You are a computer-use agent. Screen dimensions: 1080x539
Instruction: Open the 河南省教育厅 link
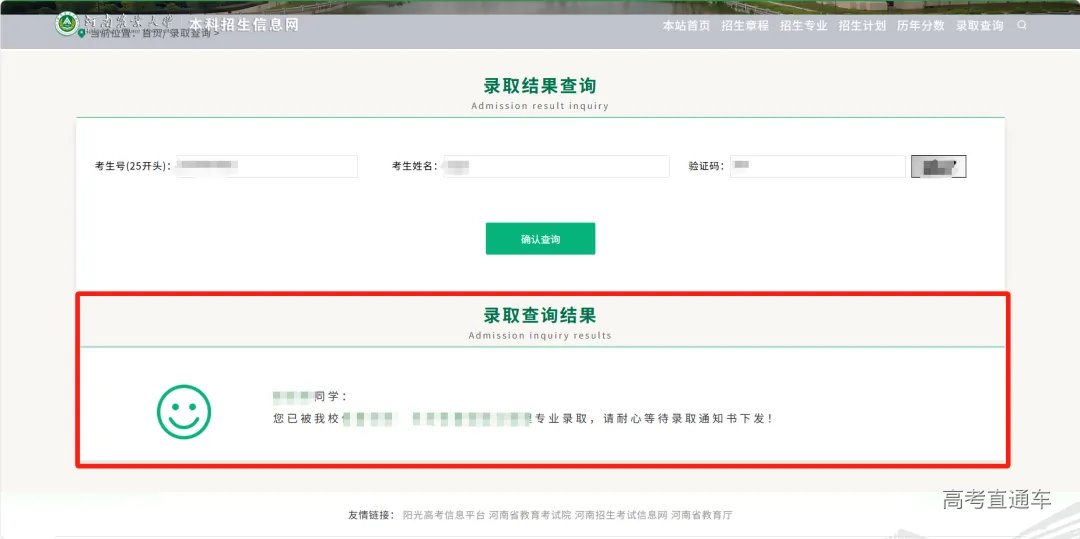(x=702, y=515)
